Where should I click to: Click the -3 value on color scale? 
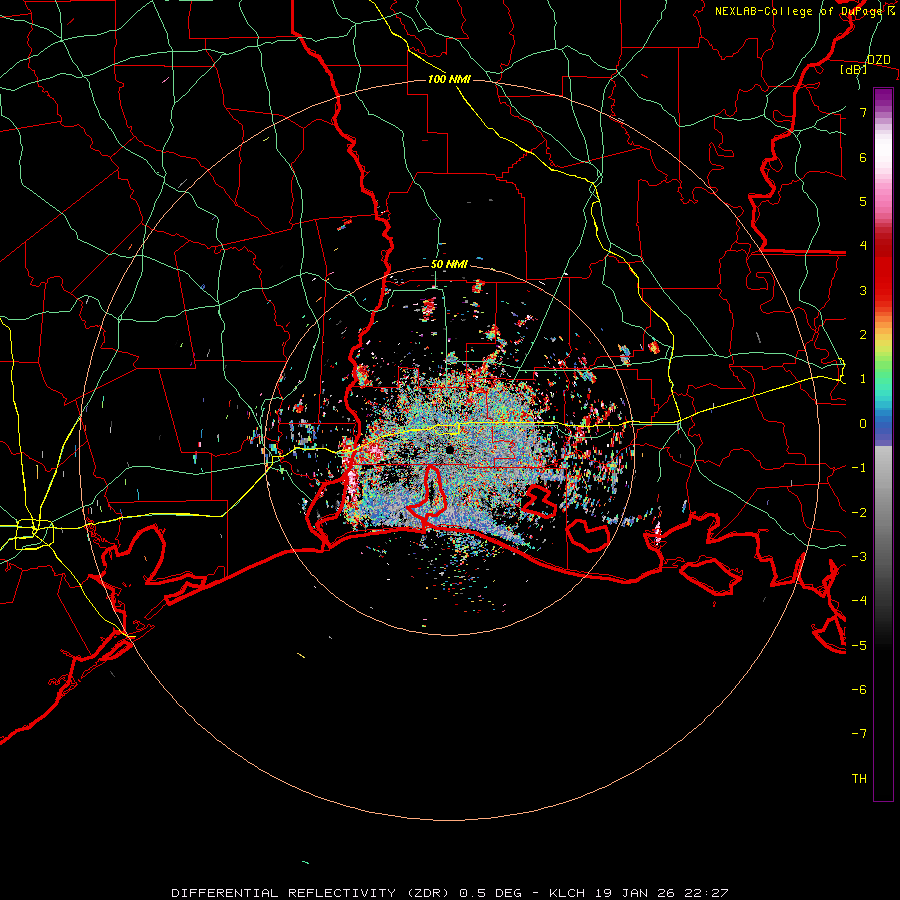pos(859,557)
